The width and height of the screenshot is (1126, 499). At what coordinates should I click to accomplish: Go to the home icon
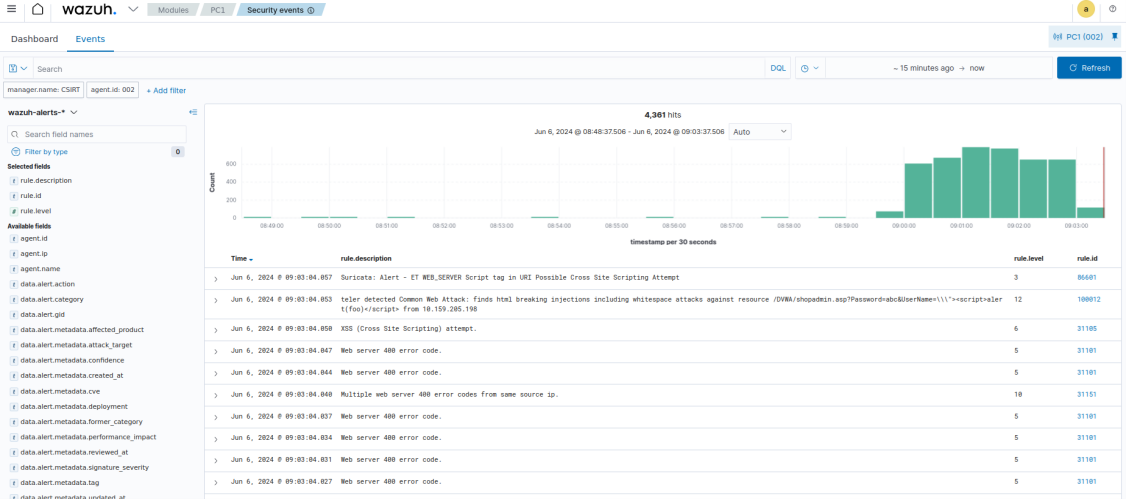coord(37,9)
